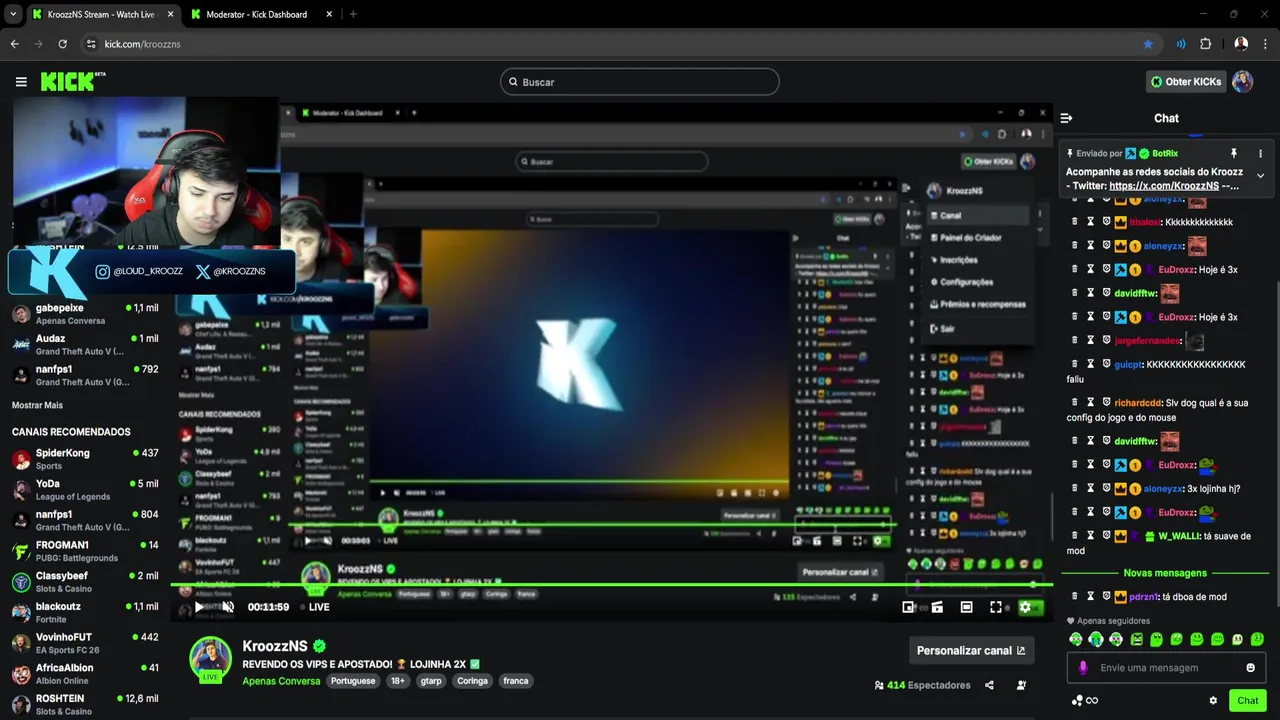Focus the Buscar search field

point(640,82)
